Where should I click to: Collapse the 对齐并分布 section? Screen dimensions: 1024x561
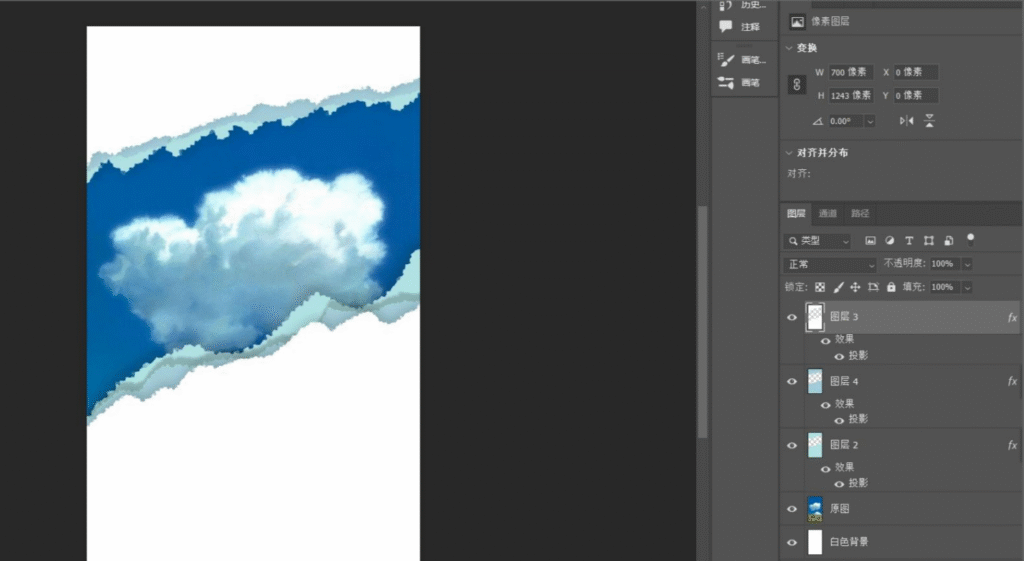pos(789,152)
